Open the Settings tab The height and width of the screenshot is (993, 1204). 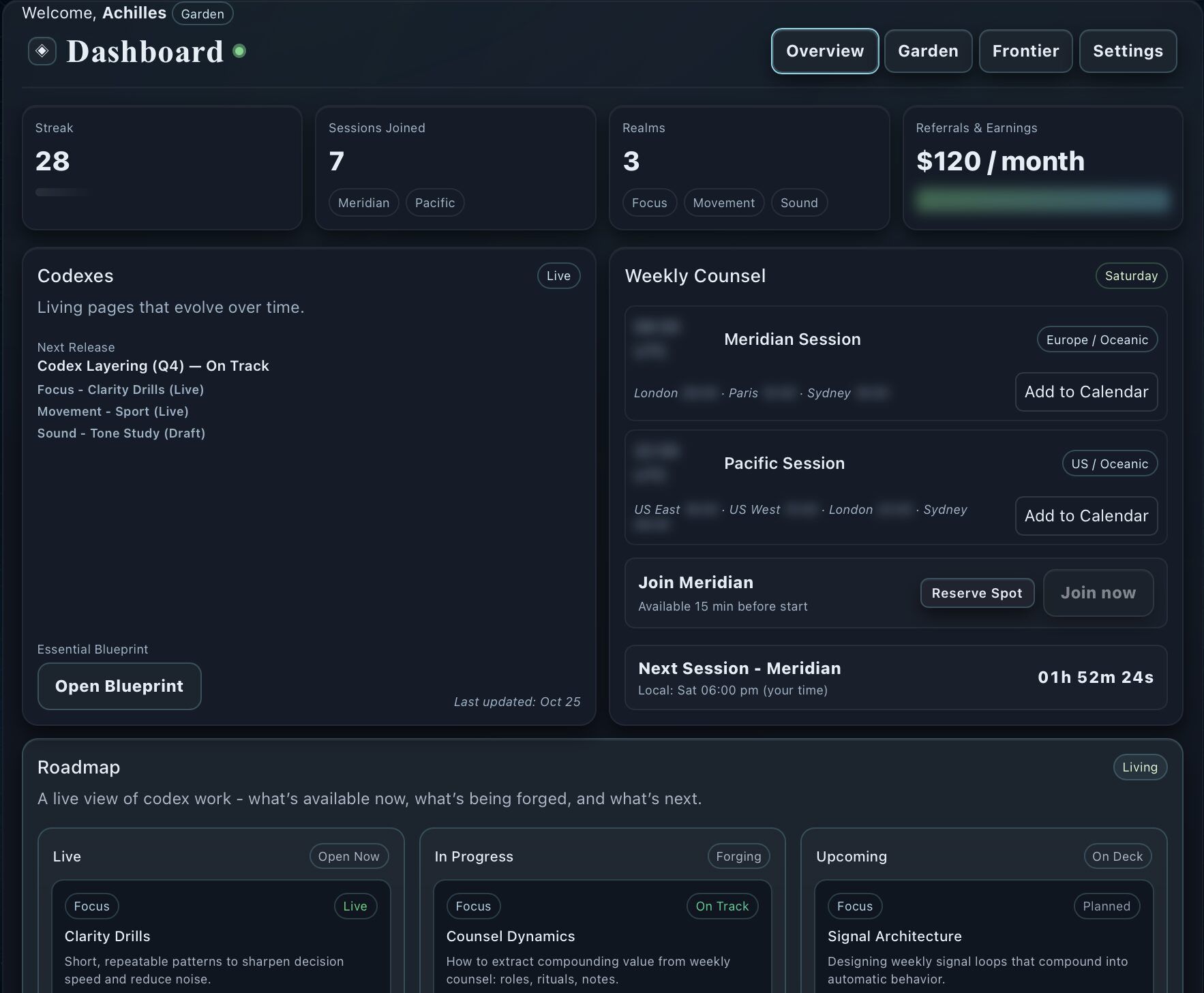[1127, 51]
